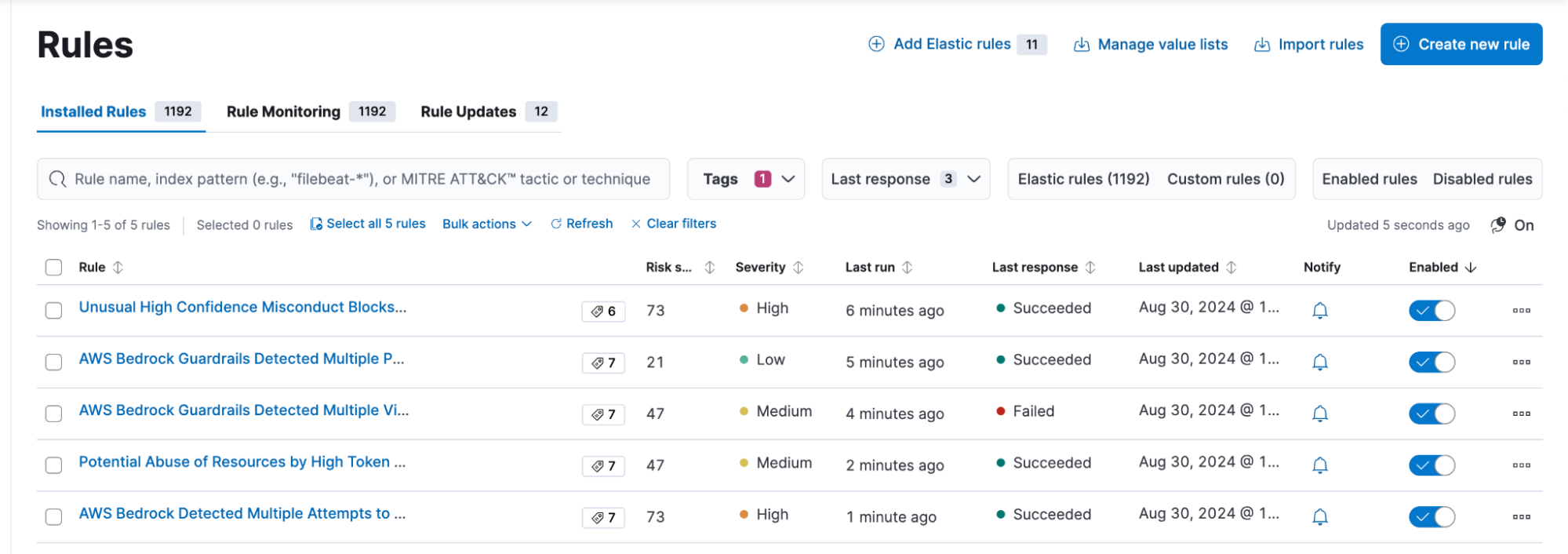The image size is (1568, 554).
Task: Disable the Unusual High Confidence Misconduct rule
Action: pos(1432,311)
